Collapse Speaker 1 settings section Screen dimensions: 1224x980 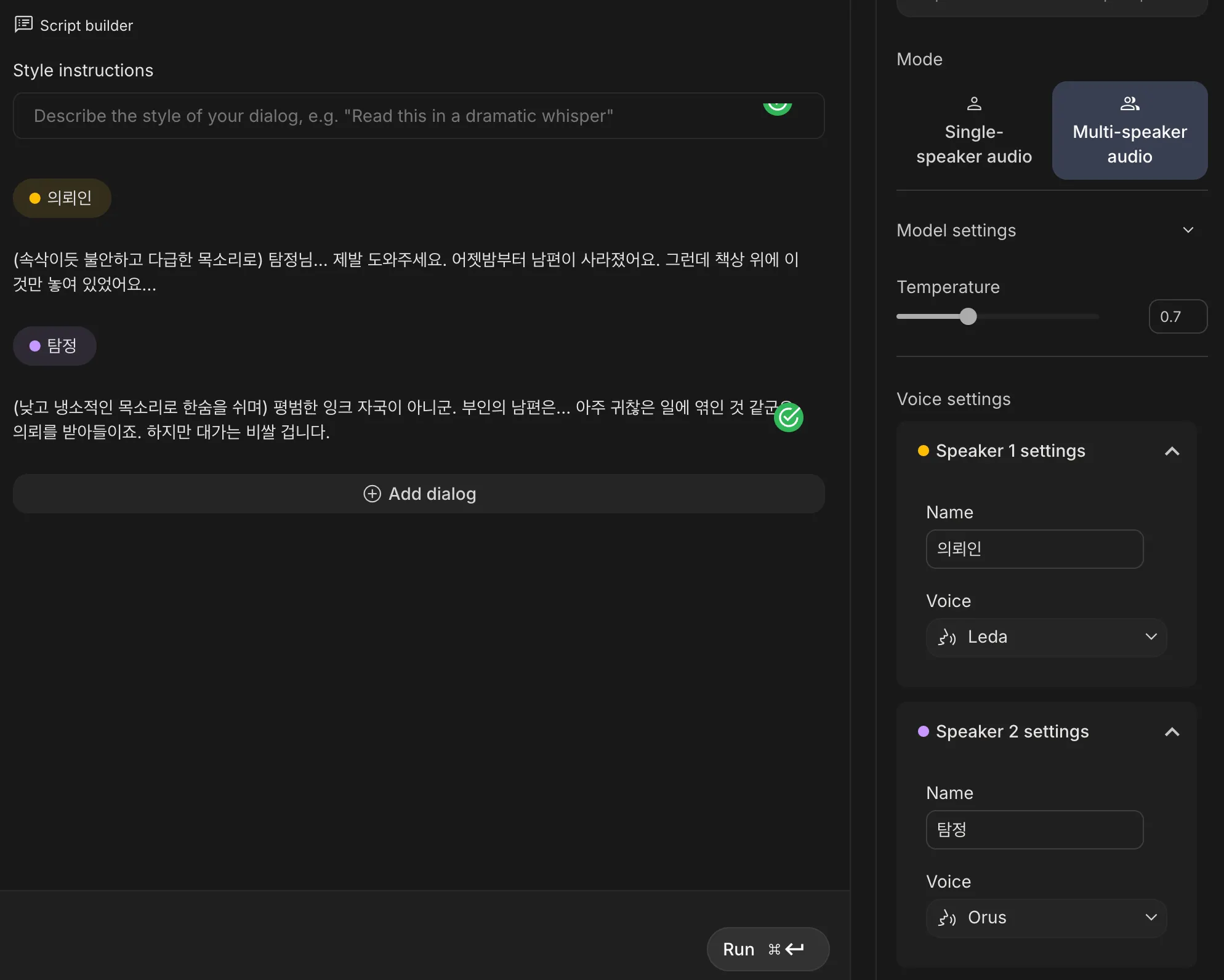[1172, 451]
